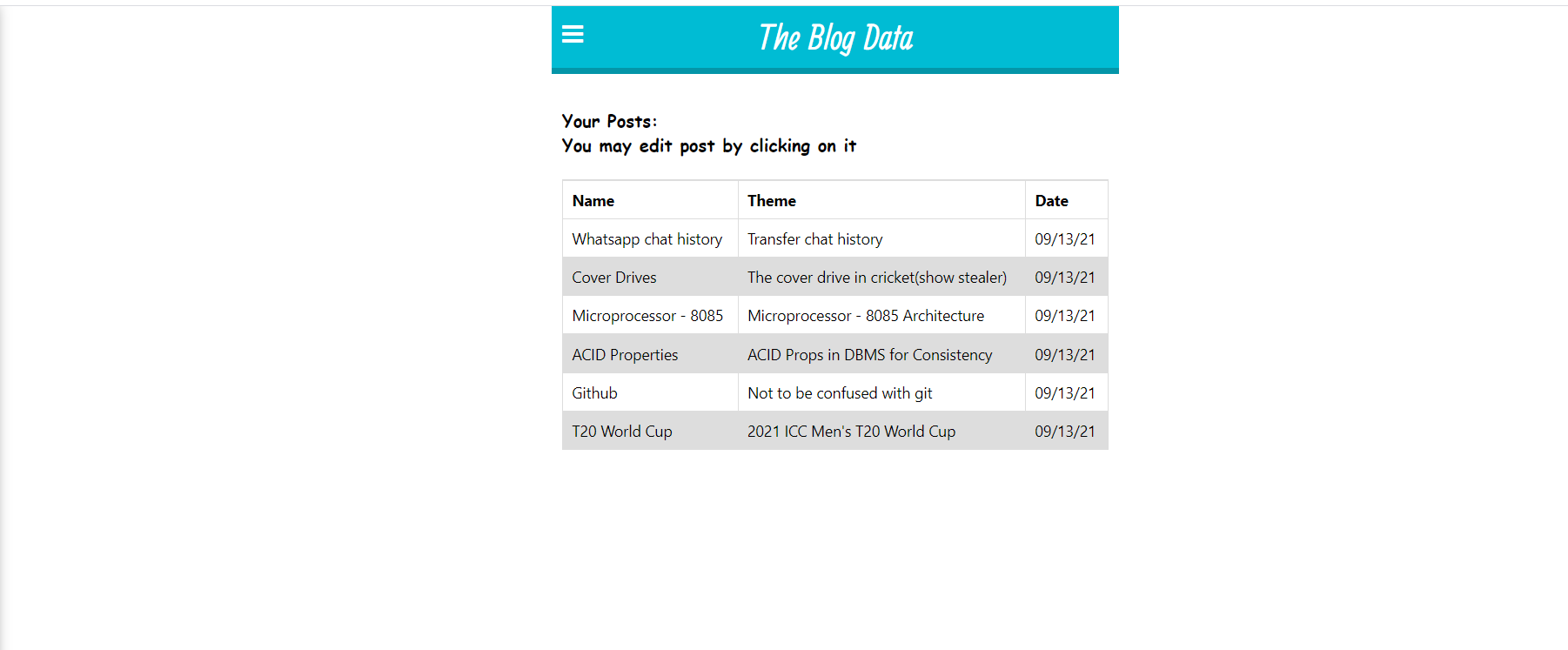Edit the 'Whatsapp chat history' post
Image resolution: width=1568 pixels, height=650 pixels.
(x=647, y=238)
